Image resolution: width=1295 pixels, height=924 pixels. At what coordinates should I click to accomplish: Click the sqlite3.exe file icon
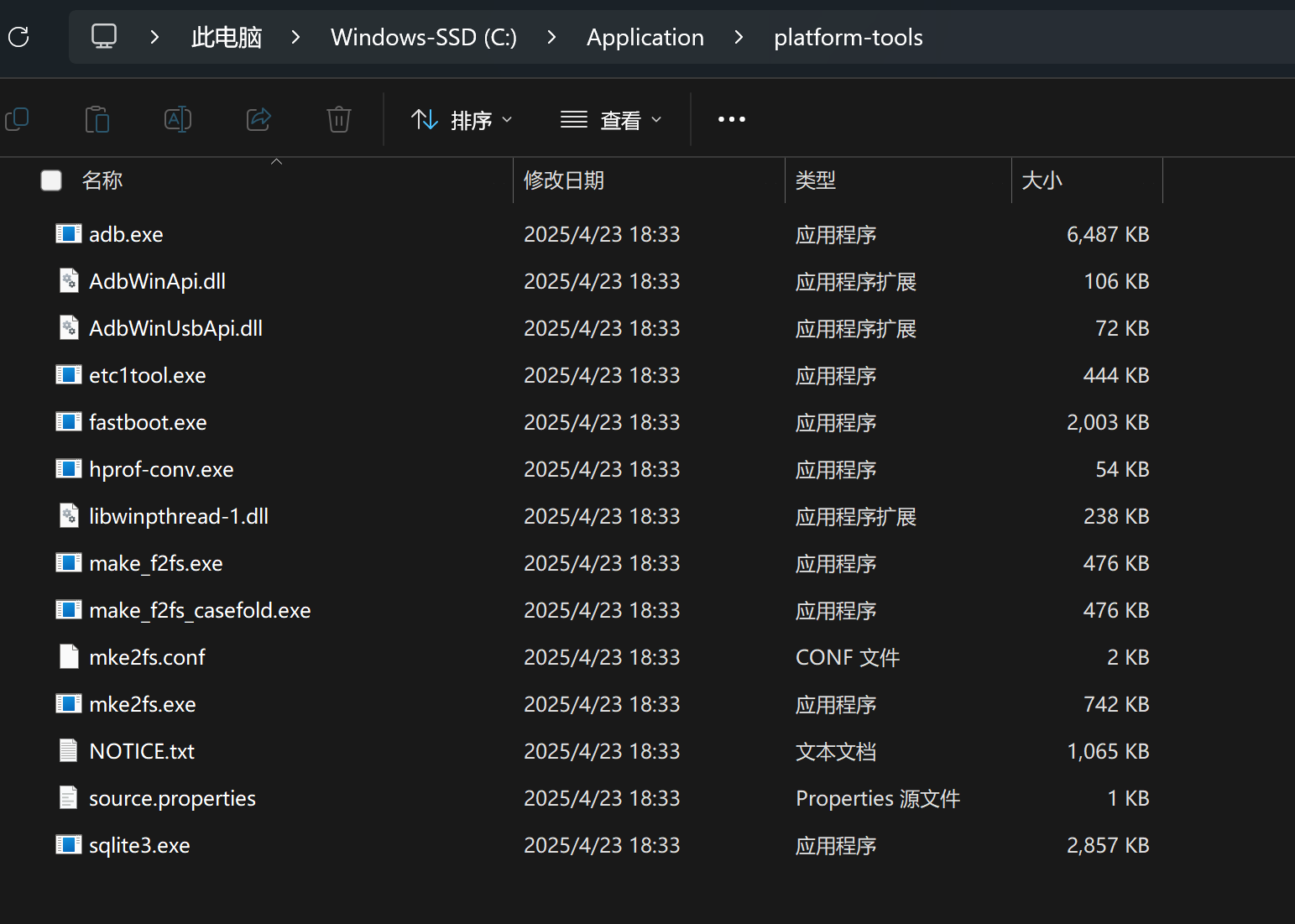69,844
